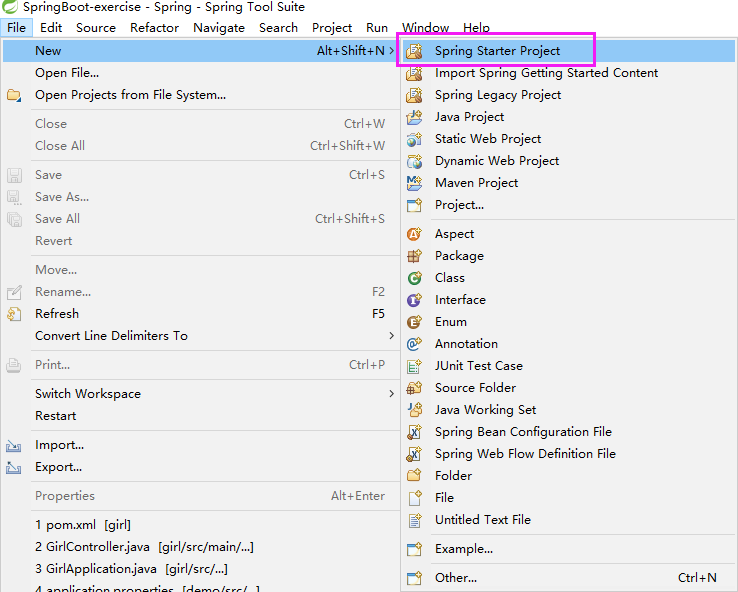Open the Edit menu

(x=51, y=28)
